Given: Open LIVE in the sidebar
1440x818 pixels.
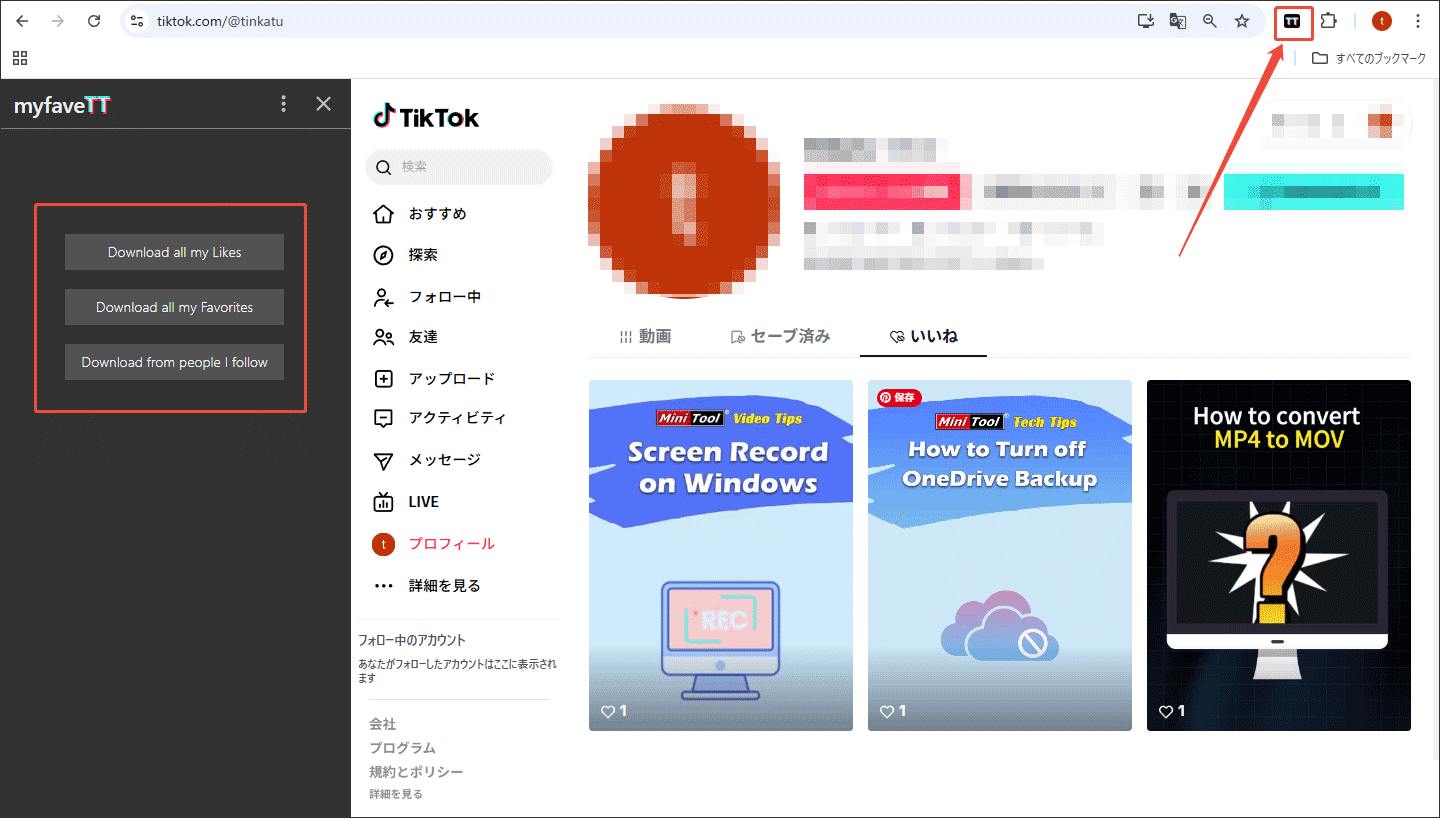Looking at the screenshot, I should pyautogui.click(x=406, y=502).
